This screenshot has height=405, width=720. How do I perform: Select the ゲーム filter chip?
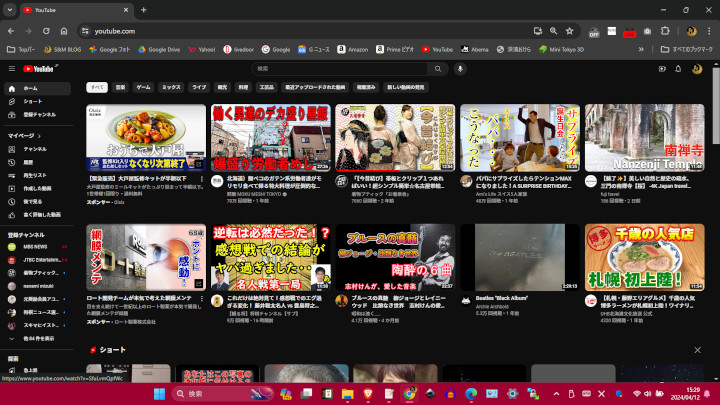(143, 87)
